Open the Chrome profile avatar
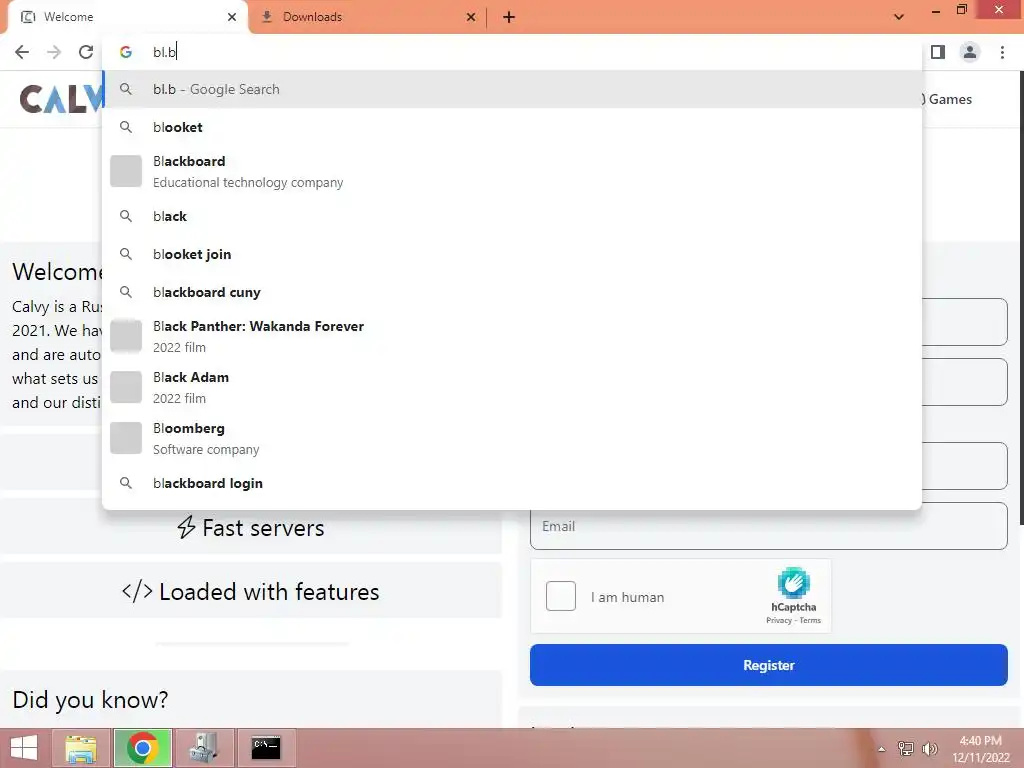The width and height of the screenshot is (1024, 768). (970, 52)
